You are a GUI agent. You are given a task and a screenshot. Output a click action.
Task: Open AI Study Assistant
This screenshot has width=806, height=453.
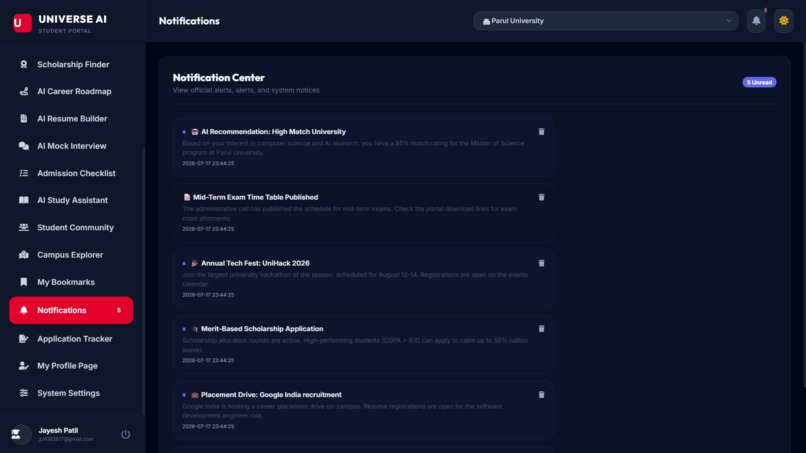pos(71,200)
